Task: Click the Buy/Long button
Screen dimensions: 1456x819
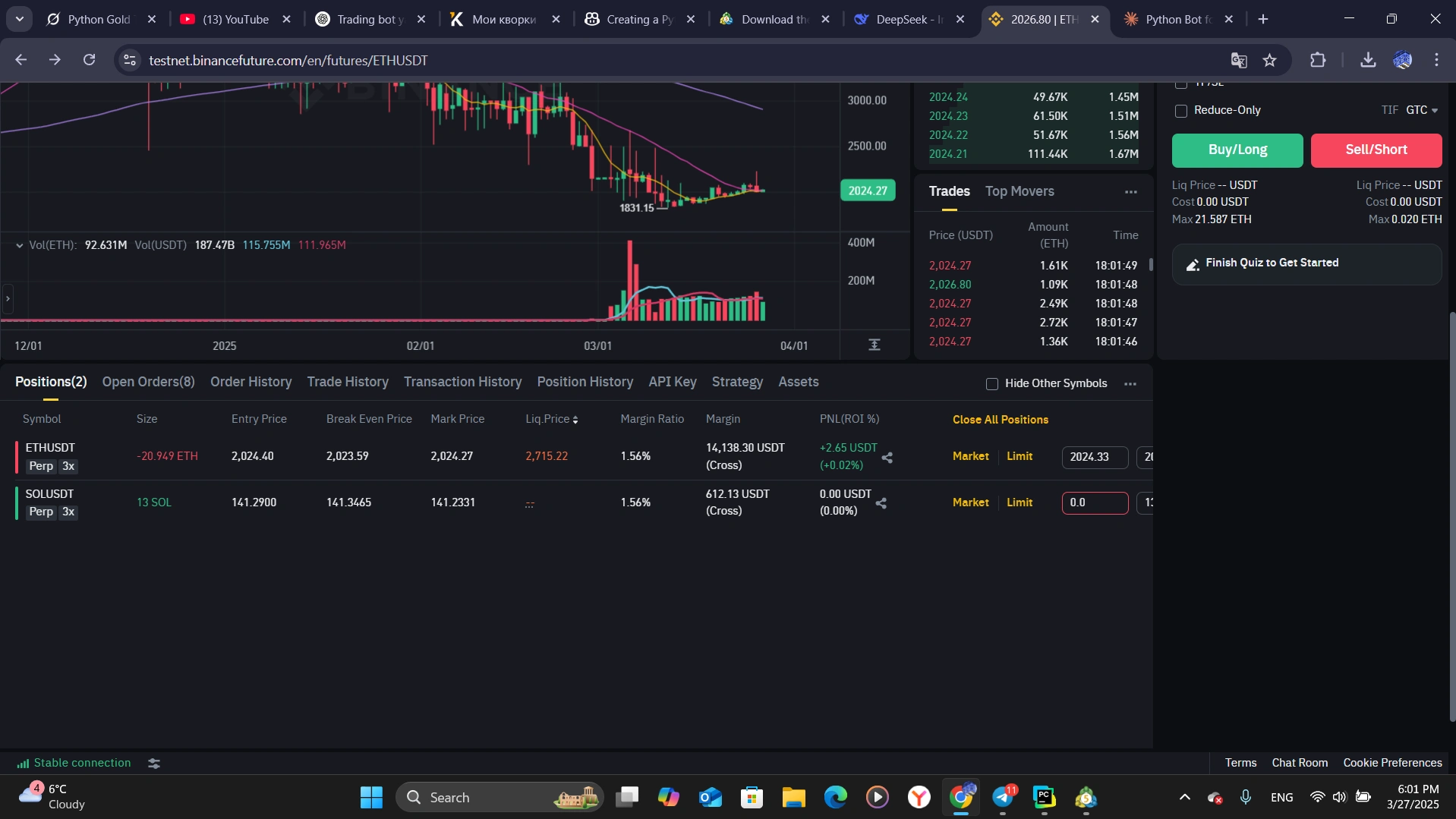Action: 1237,150
